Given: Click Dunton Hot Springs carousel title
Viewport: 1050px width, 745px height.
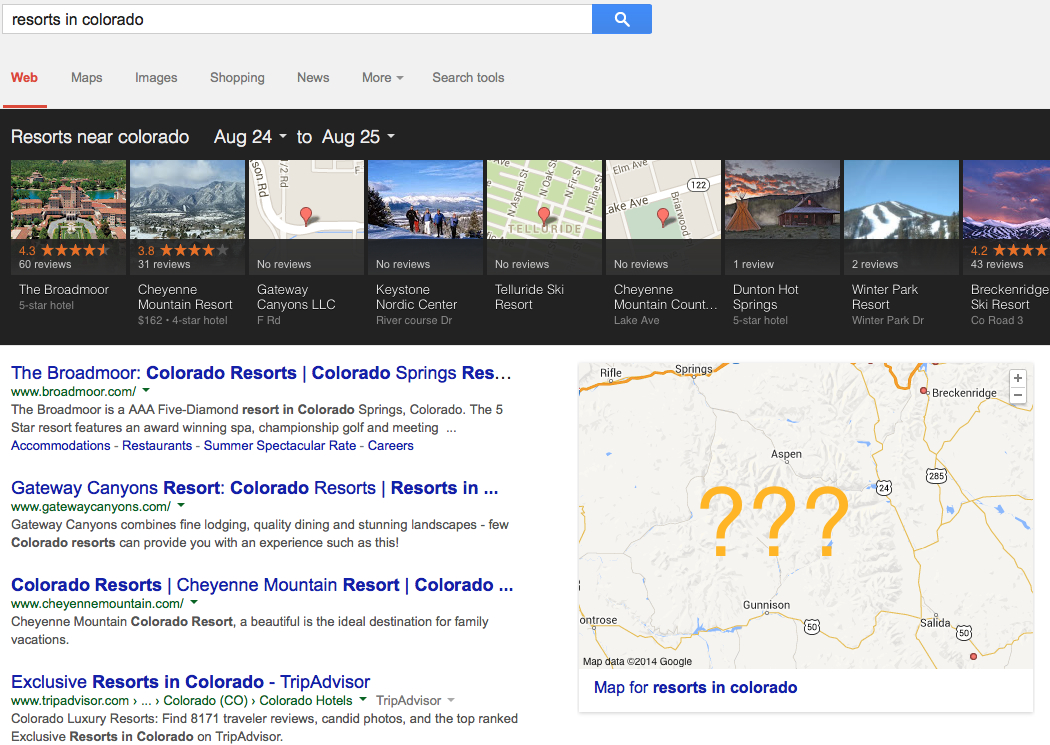Looking at the screenshot, I should coord(765,297).
